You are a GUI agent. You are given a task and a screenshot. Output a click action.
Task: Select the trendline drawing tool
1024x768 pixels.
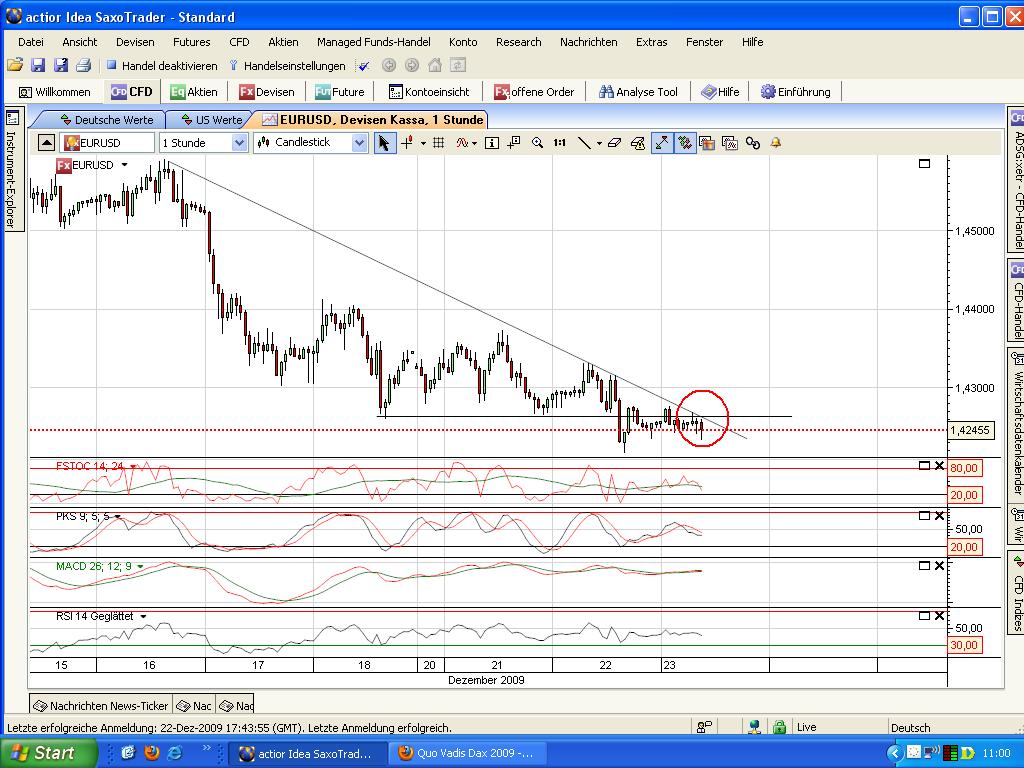[586, 143]
